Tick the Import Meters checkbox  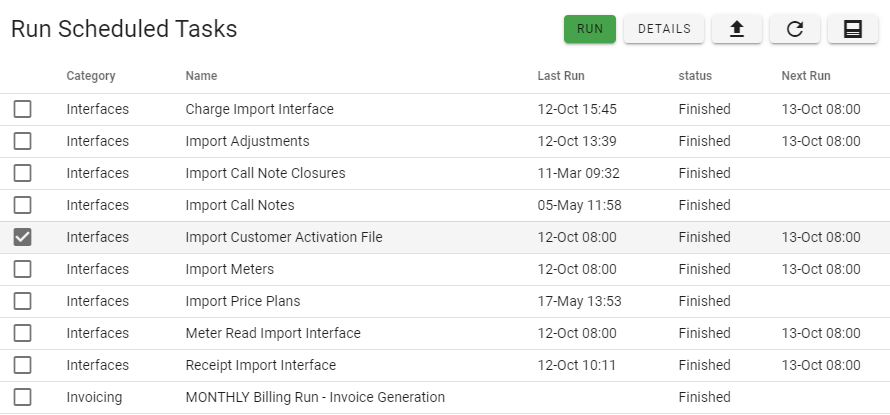tap(22, 269)
